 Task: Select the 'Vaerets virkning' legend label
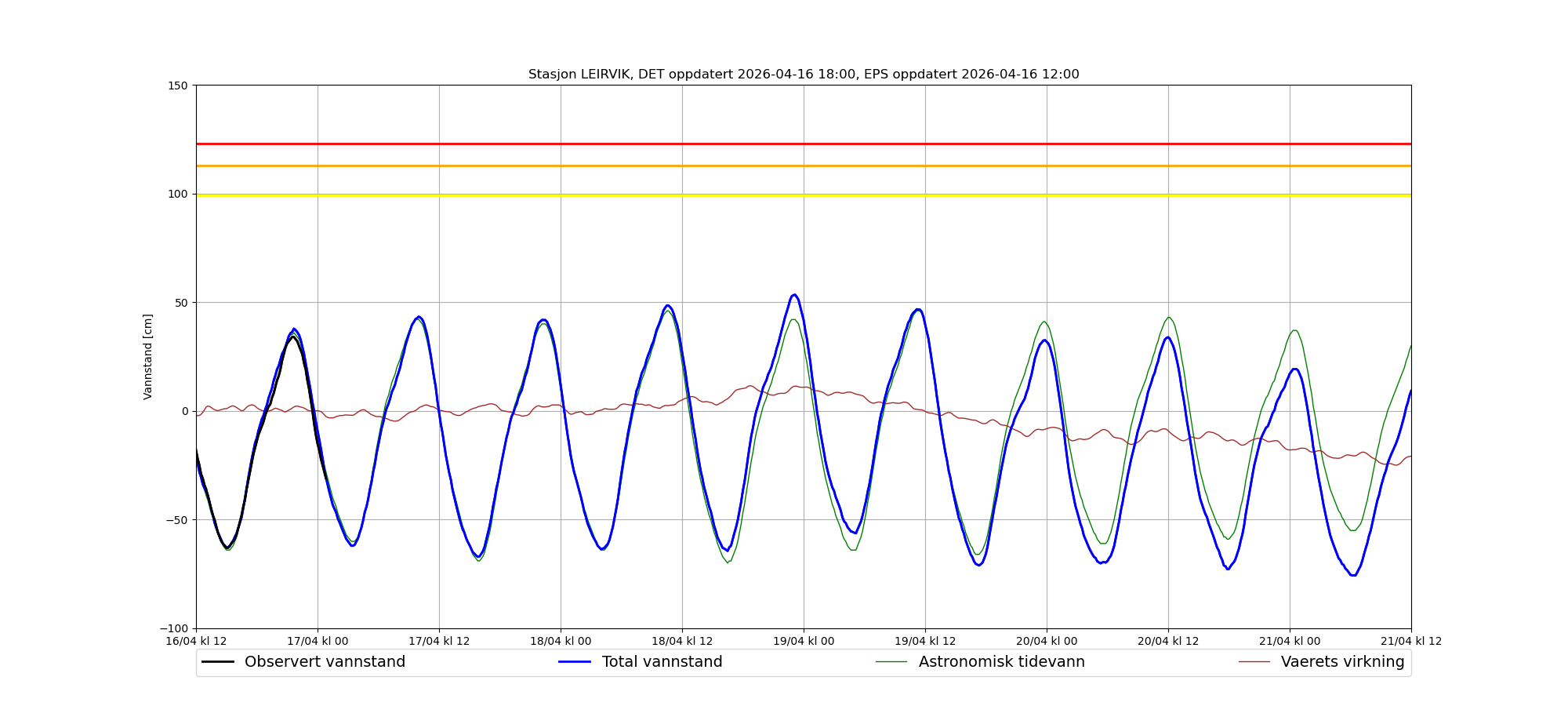coord(1342,662)
